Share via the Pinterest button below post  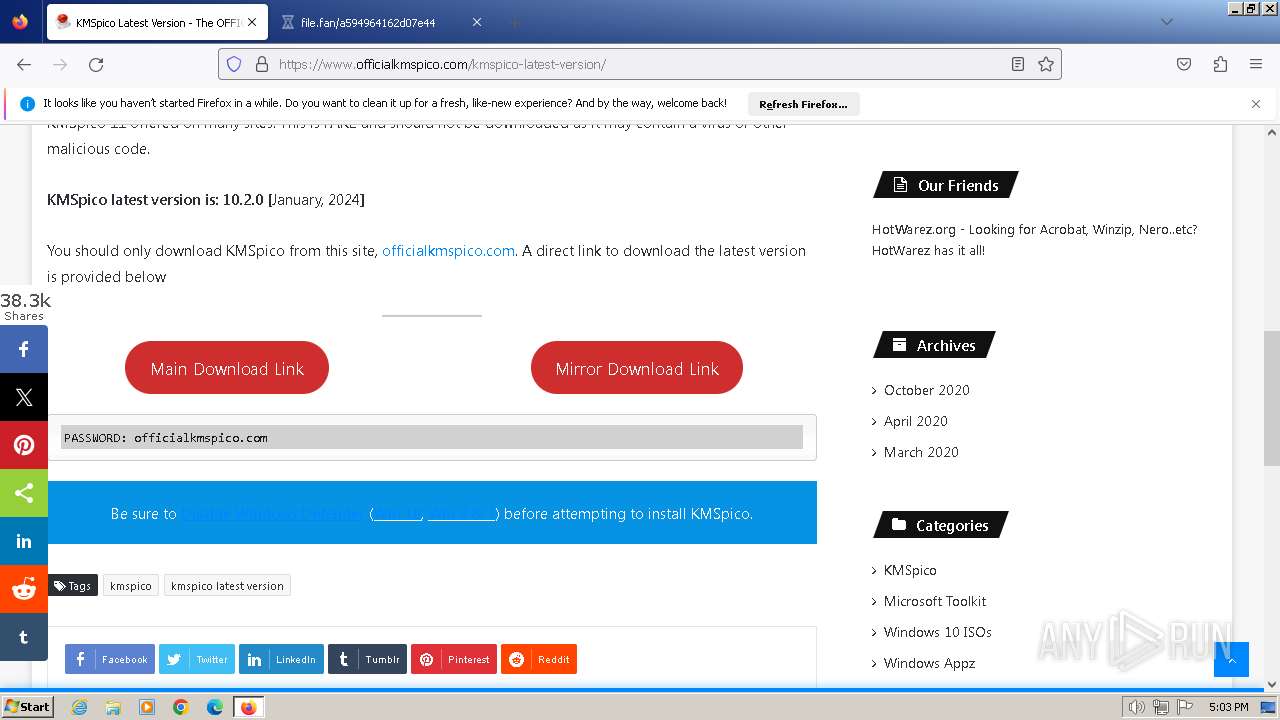(x=454, y=659)
